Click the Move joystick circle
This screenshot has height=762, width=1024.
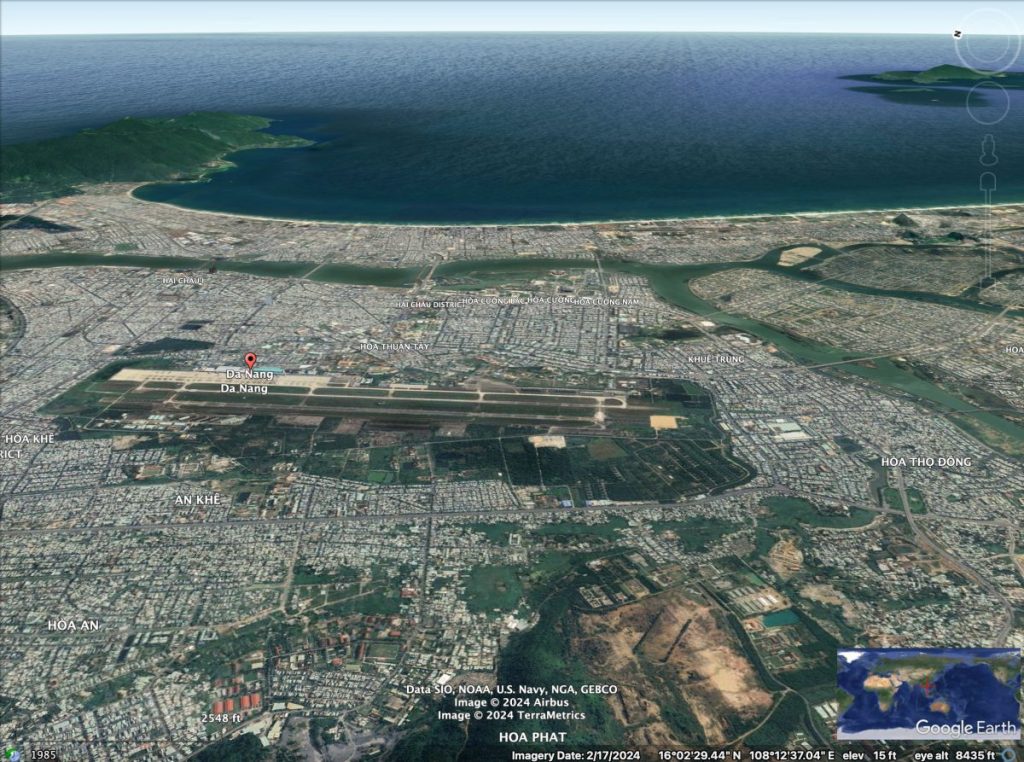pos(987,100)
